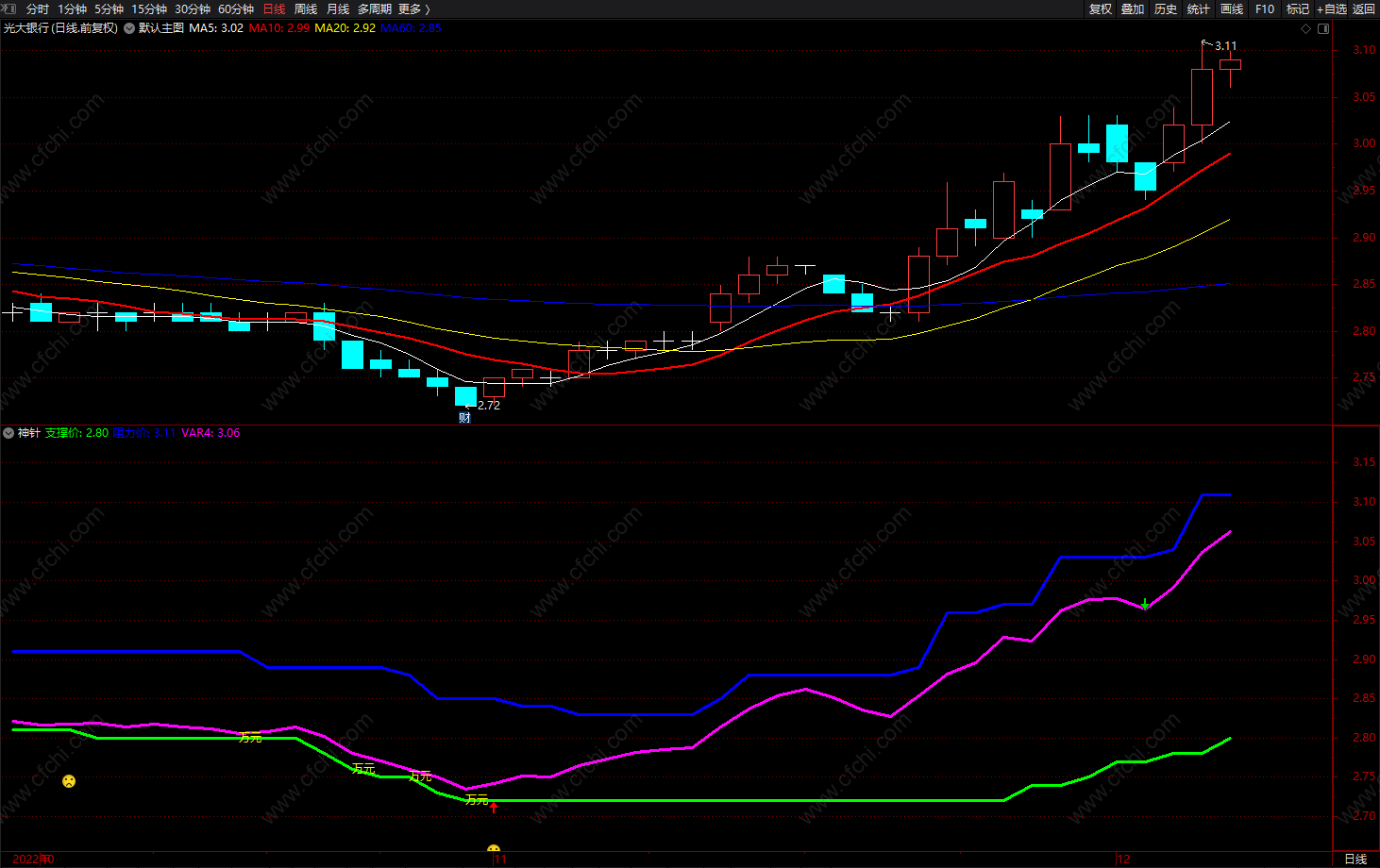
Task: Select the 30分钟 period tab
Action: pyautogui.click(x=193, y=8)
